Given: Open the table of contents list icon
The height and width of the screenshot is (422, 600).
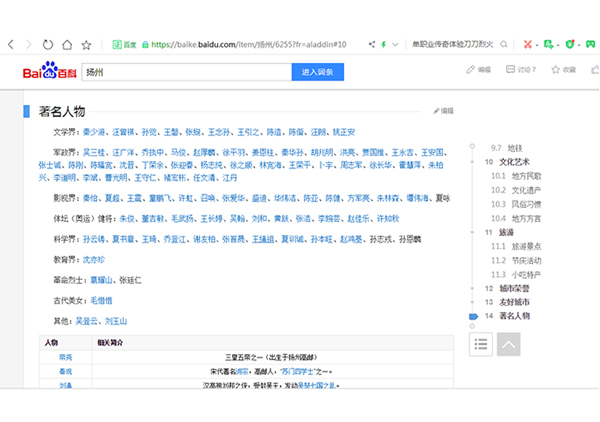Looking at the screenshot, I should coord(481,344).
